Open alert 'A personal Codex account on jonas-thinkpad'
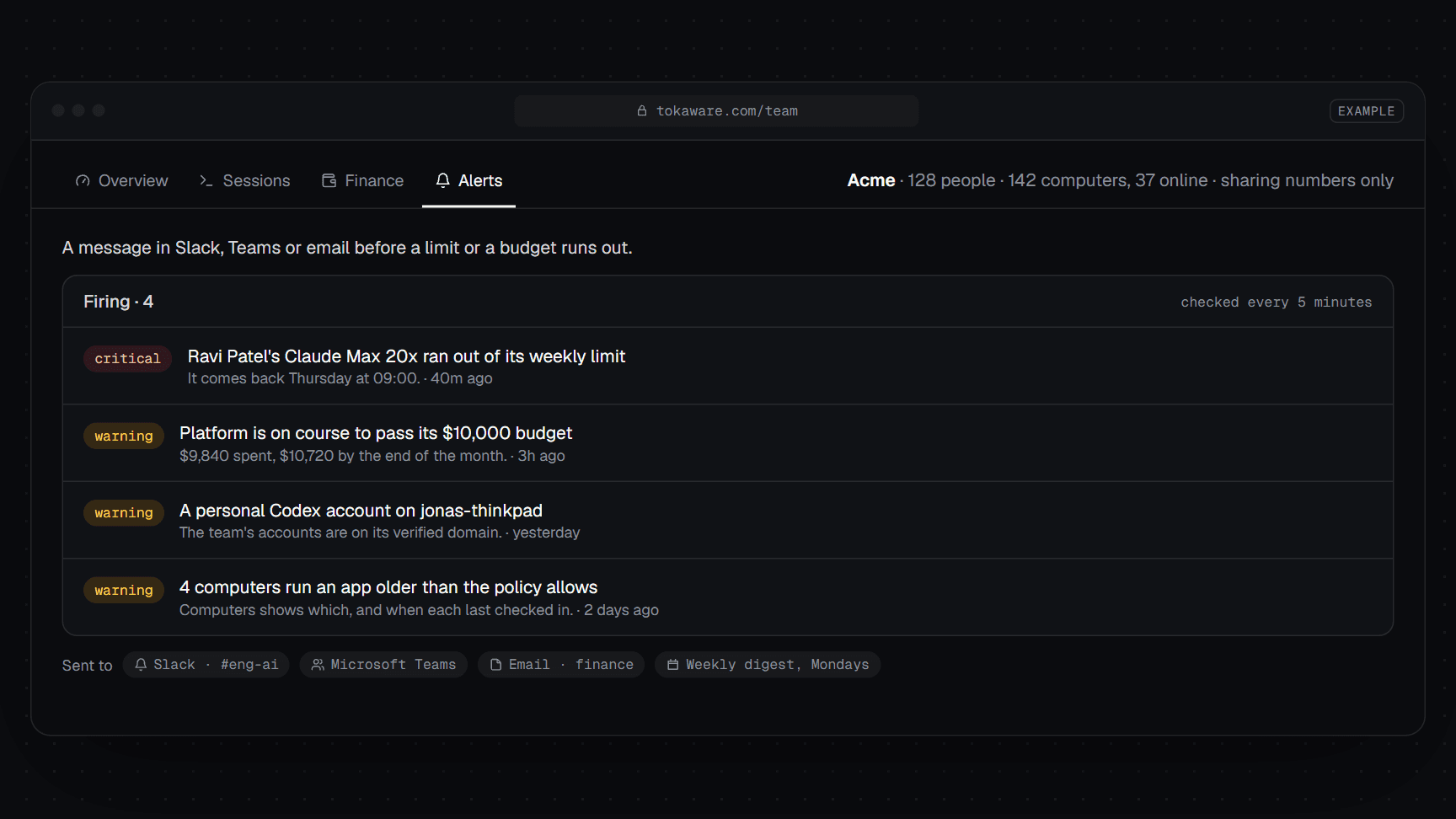 728,520
